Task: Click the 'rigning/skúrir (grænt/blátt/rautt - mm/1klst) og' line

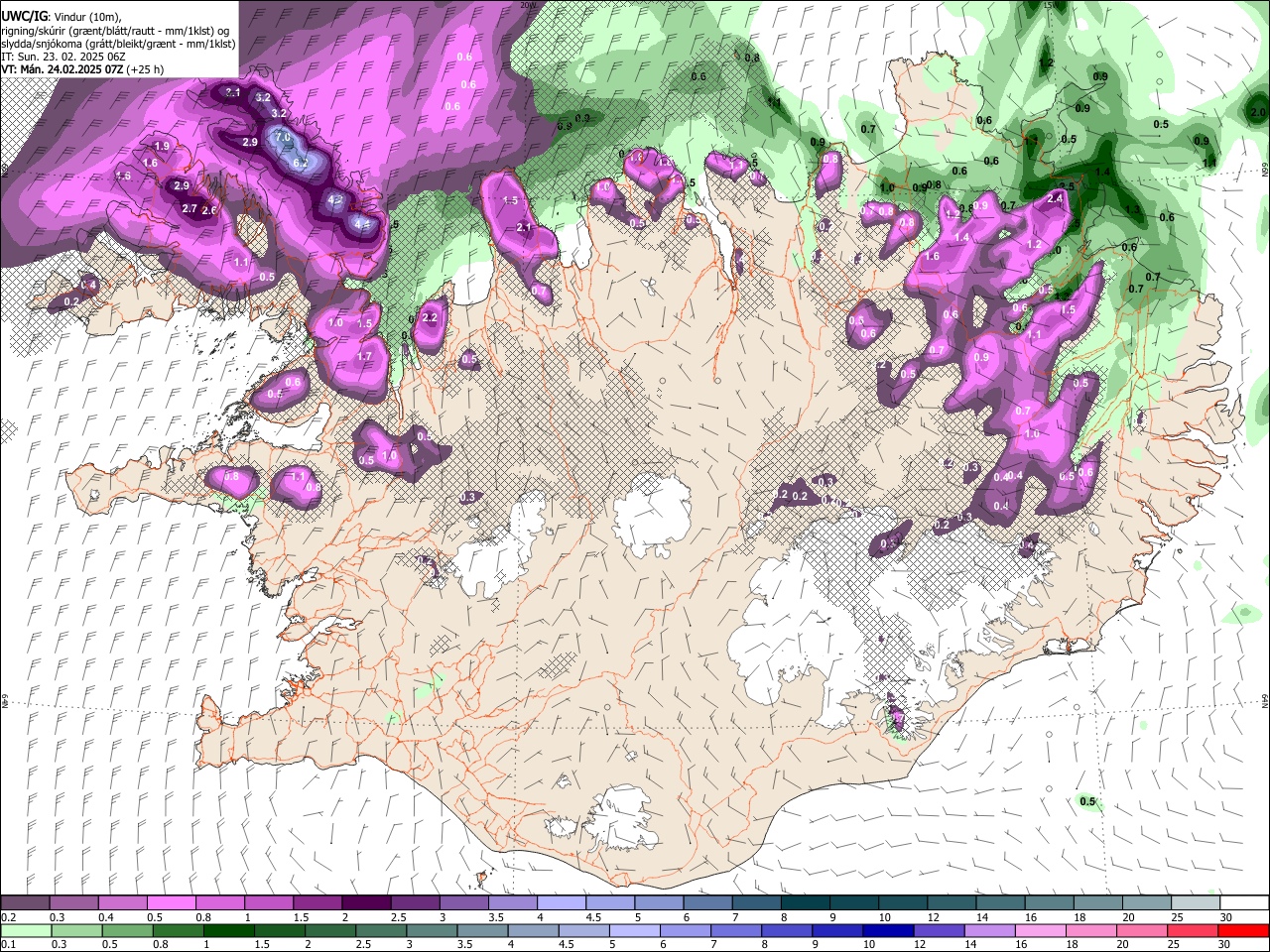Action: 116,31
